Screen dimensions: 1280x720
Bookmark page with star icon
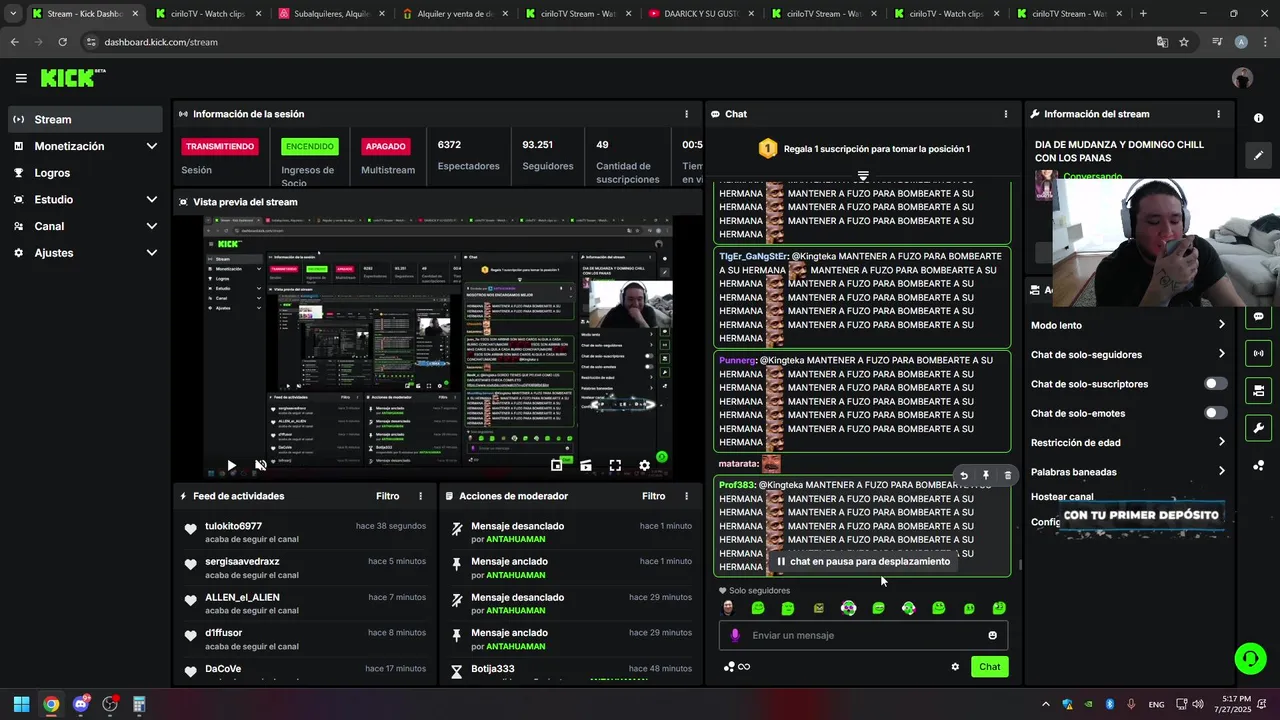1184,42
